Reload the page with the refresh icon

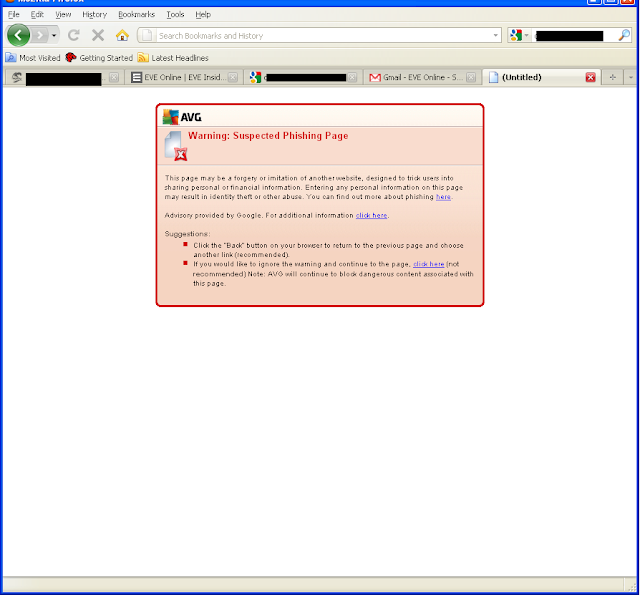click(73, 35)
